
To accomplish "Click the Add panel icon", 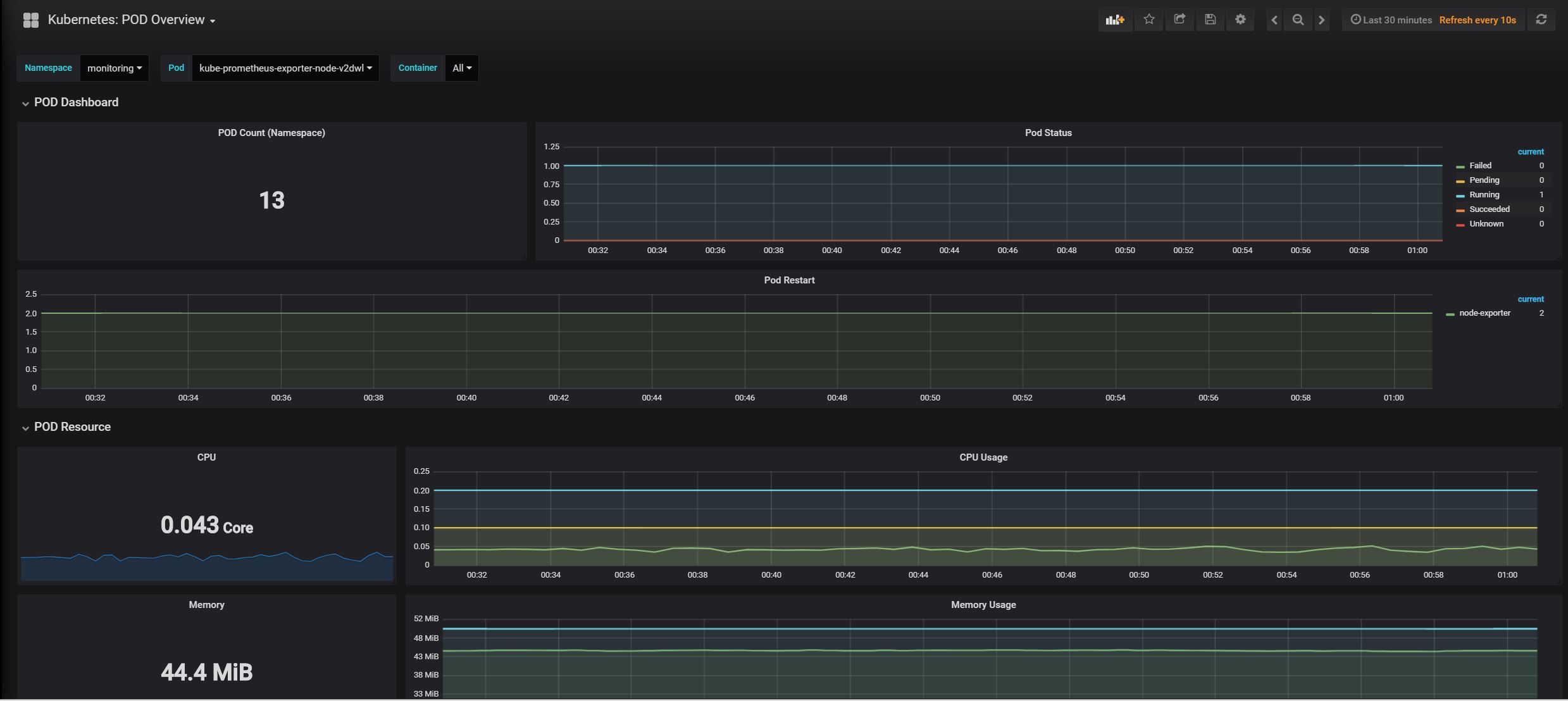I will (1115, 20).
